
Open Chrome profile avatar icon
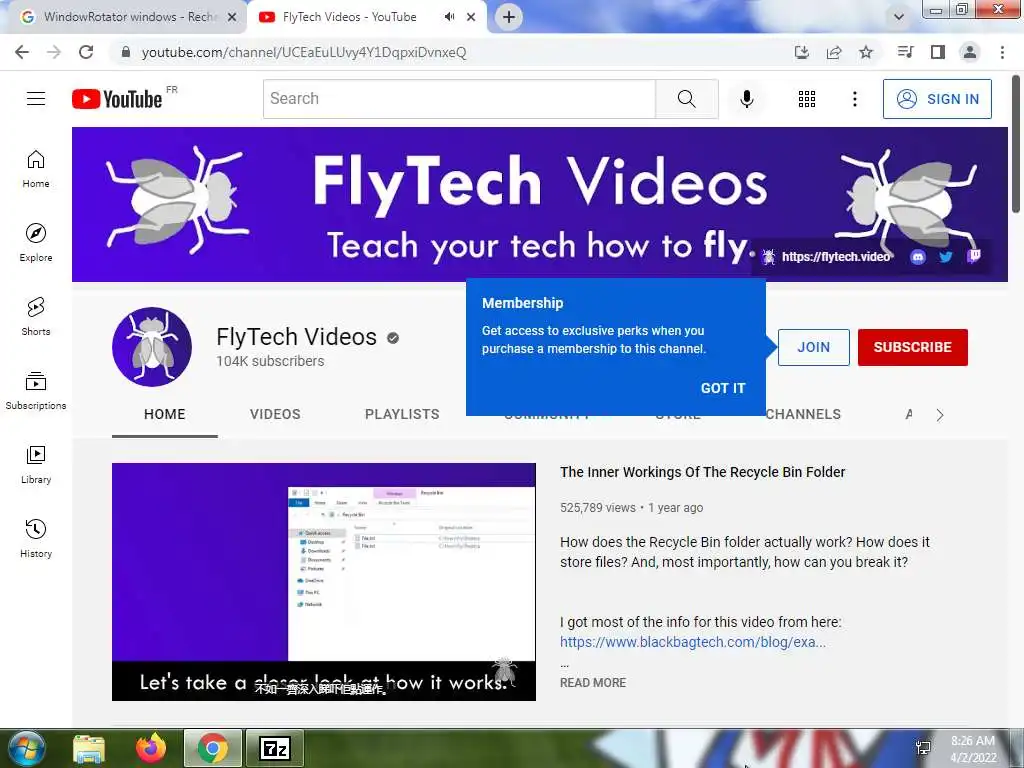970,52
